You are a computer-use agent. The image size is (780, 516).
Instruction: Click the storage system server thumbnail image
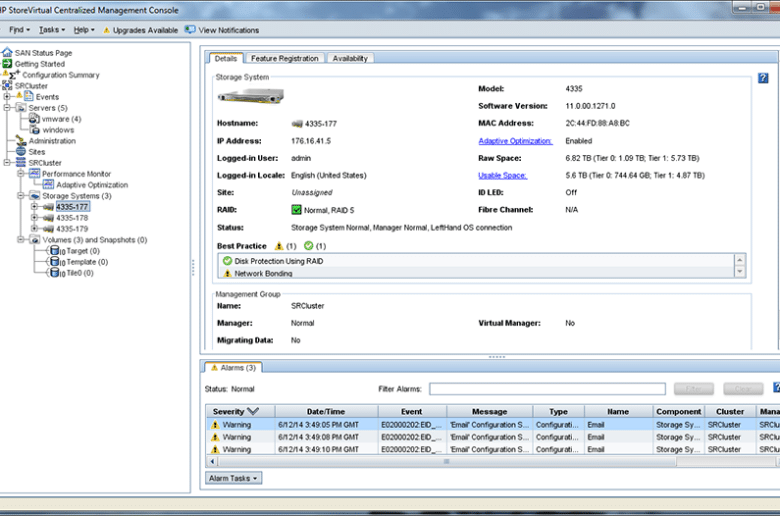251,96
